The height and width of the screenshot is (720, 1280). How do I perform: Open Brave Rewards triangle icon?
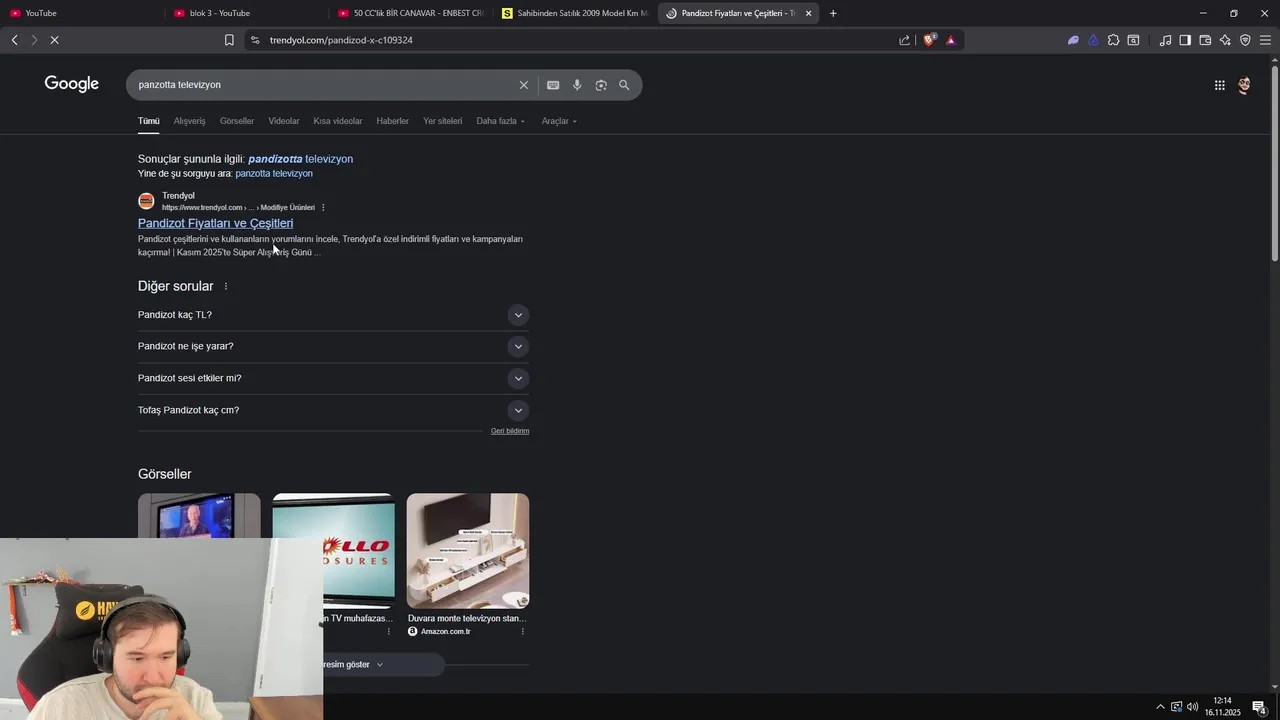pos(950,40)
